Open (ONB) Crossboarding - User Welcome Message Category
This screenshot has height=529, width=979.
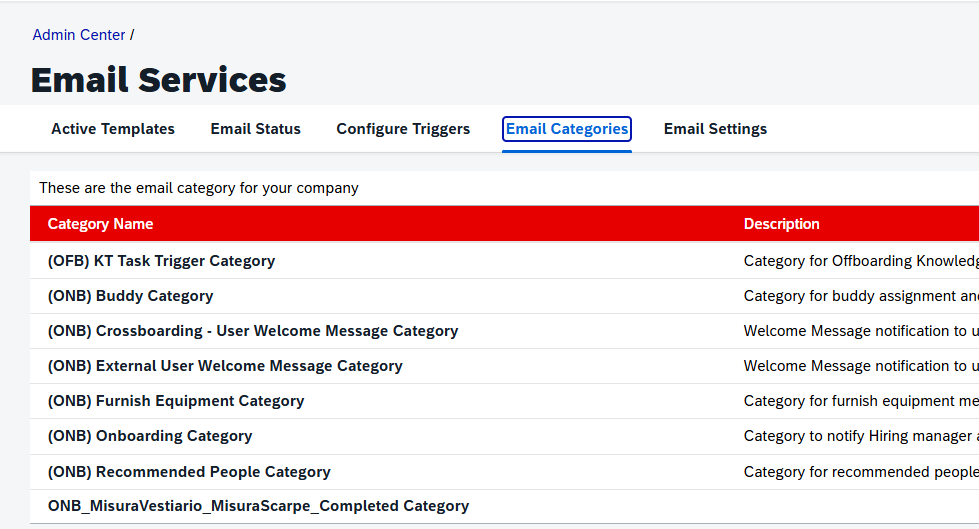(x=253, y=331)
